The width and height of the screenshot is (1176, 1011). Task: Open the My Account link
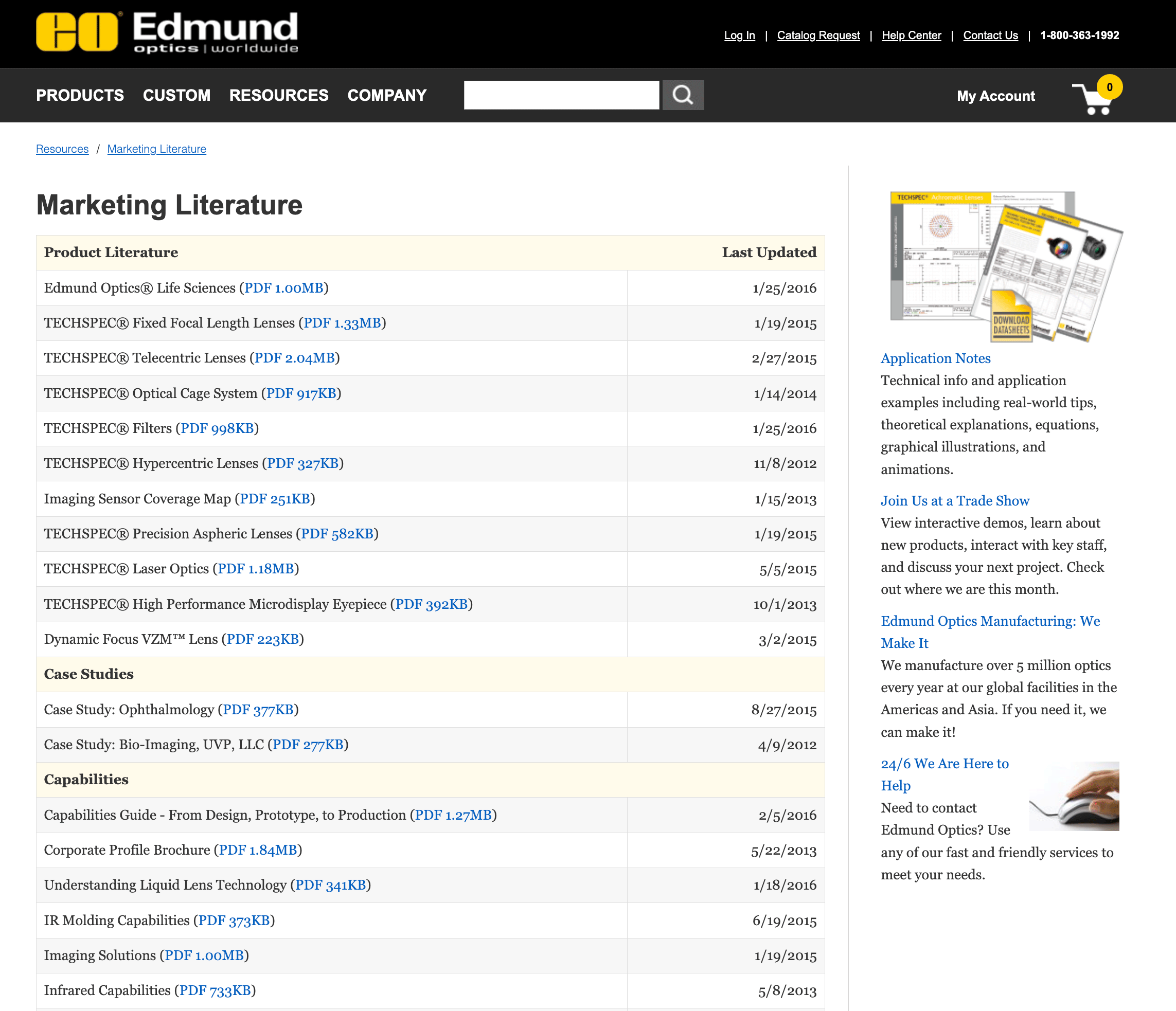pos(995,96)
